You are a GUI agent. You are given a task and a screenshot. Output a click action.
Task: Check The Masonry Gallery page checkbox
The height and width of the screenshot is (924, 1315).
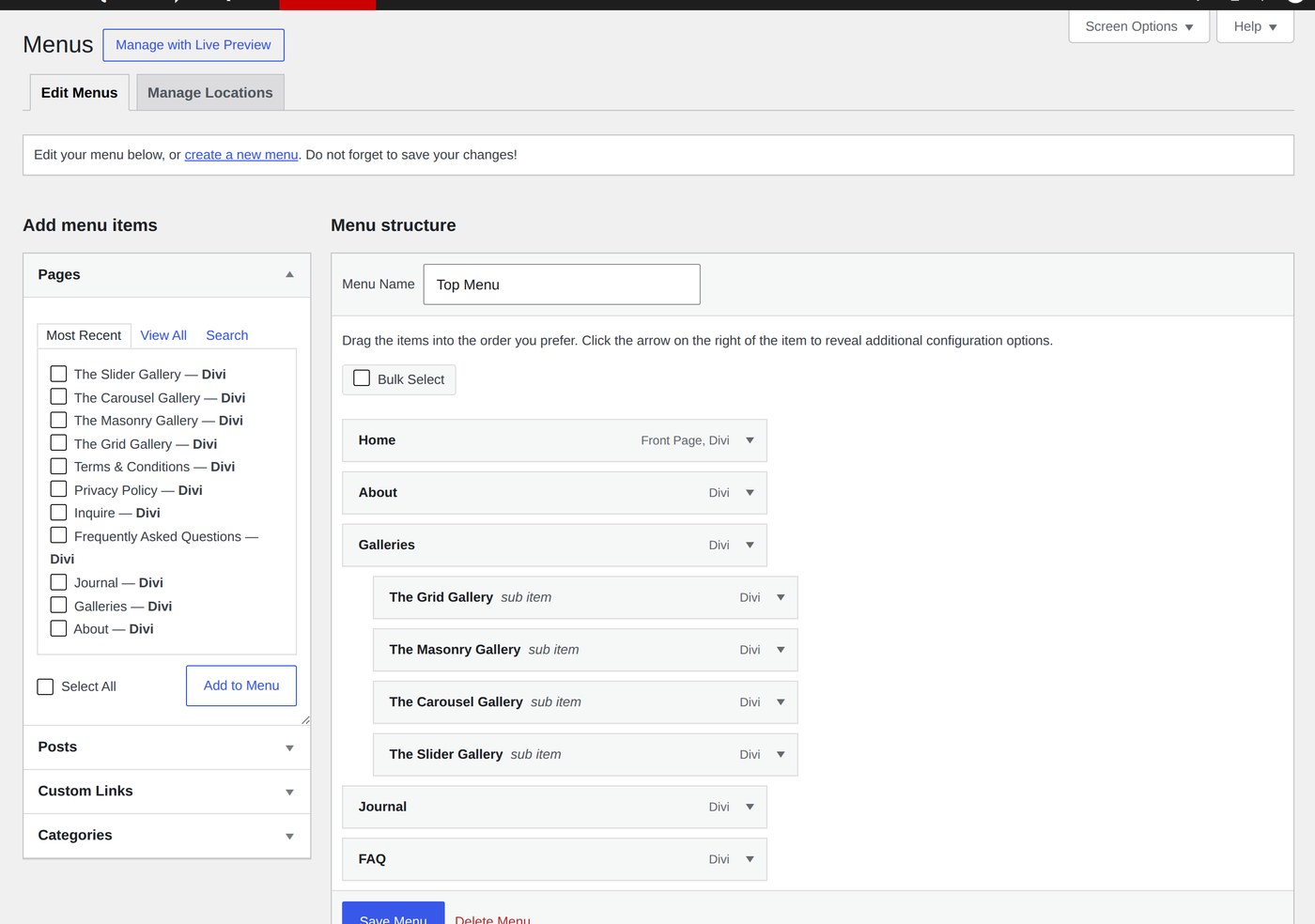[x=58, y=420]
